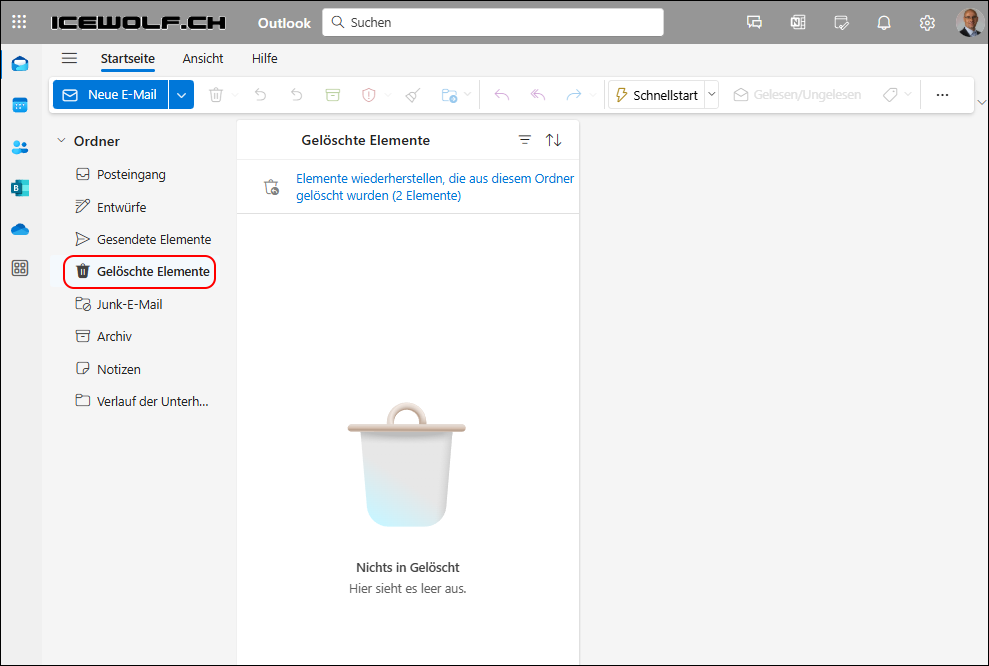Image resolution: width=989 pixels, height=666 pixels.
Task: Click the Outlook title in header
Action: pyautogui.click(x=284, y=23)
